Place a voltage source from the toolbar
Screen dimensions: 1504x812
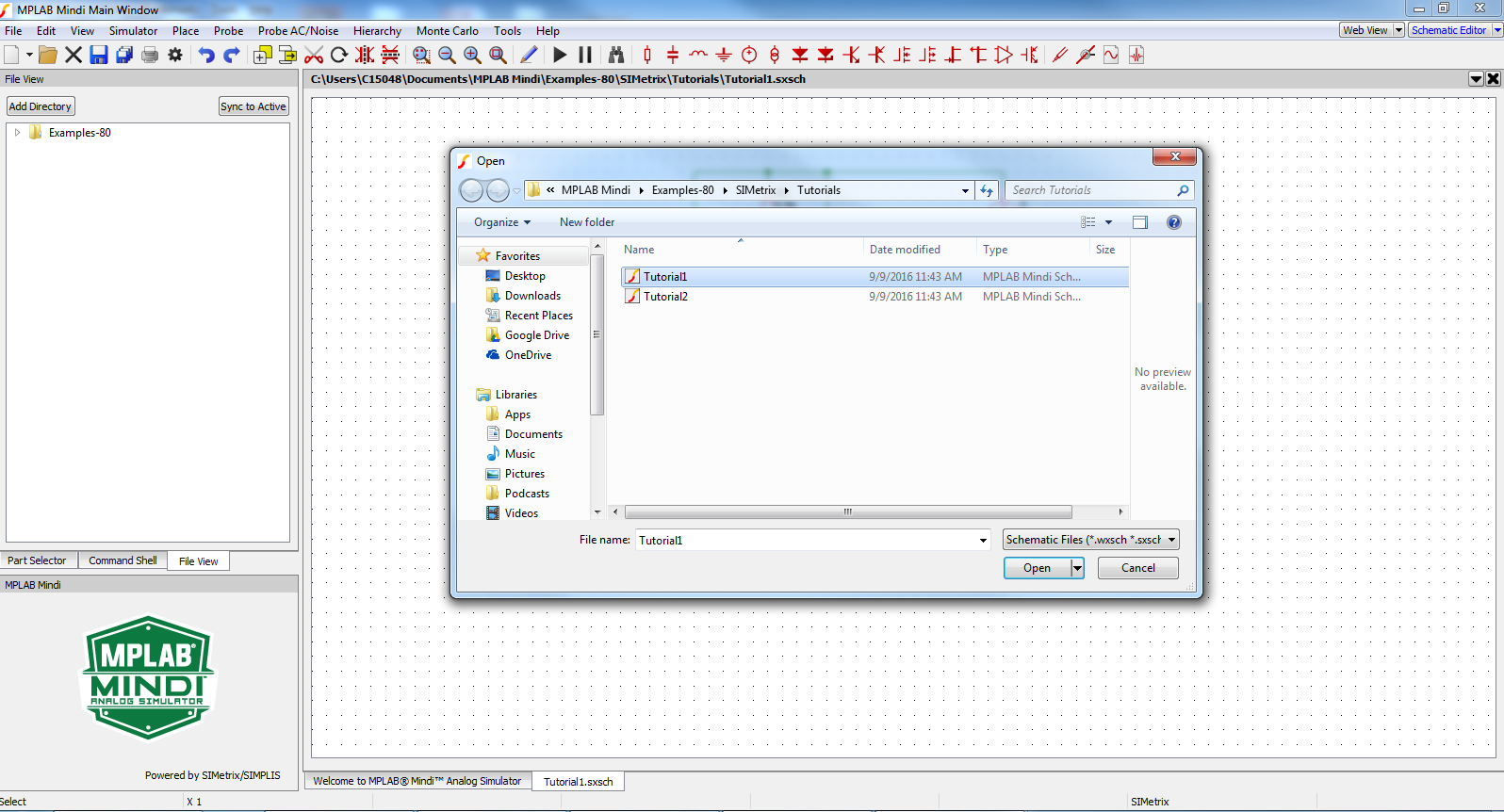pos(749,55)
